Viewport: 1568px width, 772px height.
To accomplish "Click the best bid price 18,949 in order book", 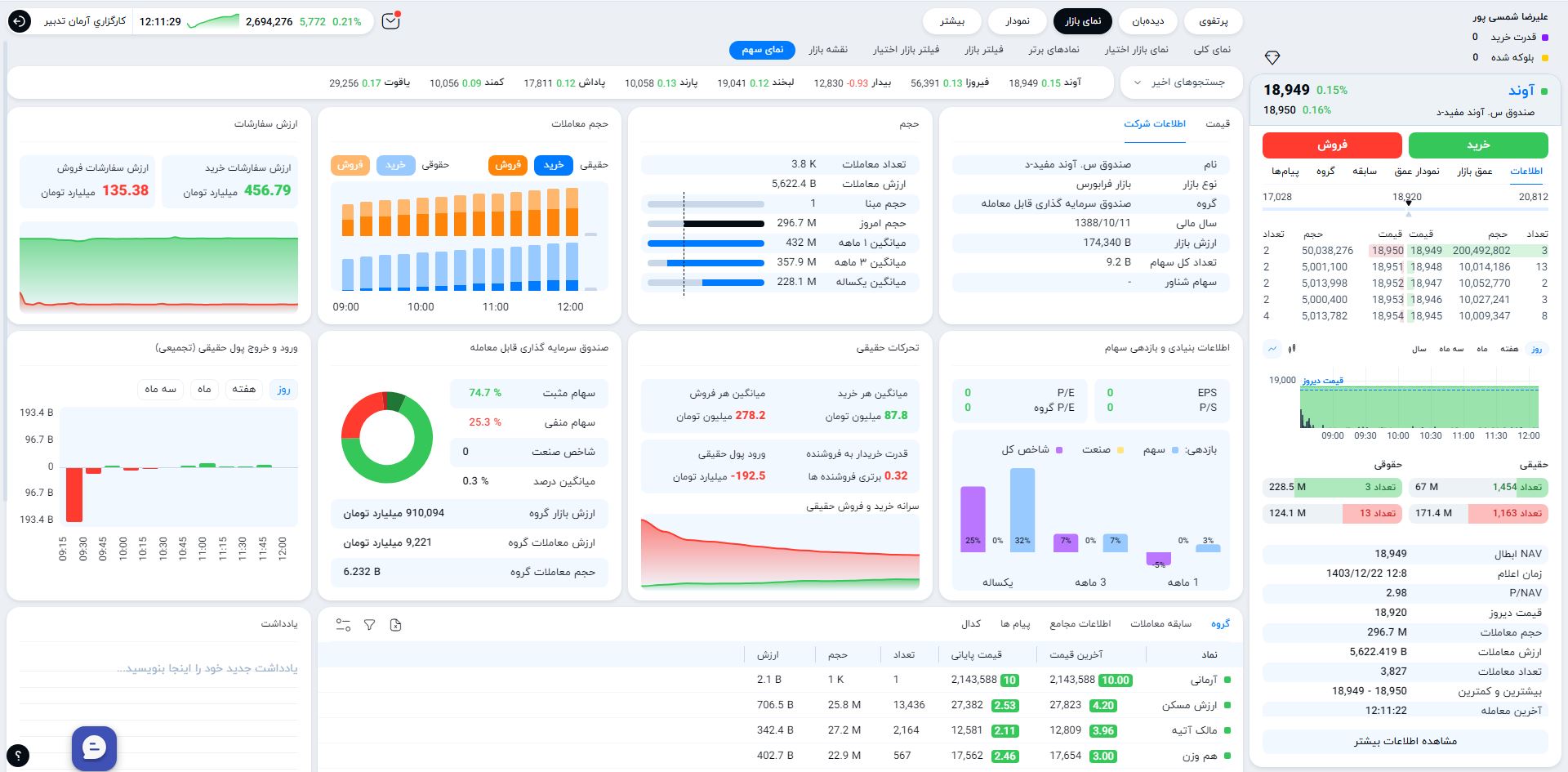I will coord(1426,251).
